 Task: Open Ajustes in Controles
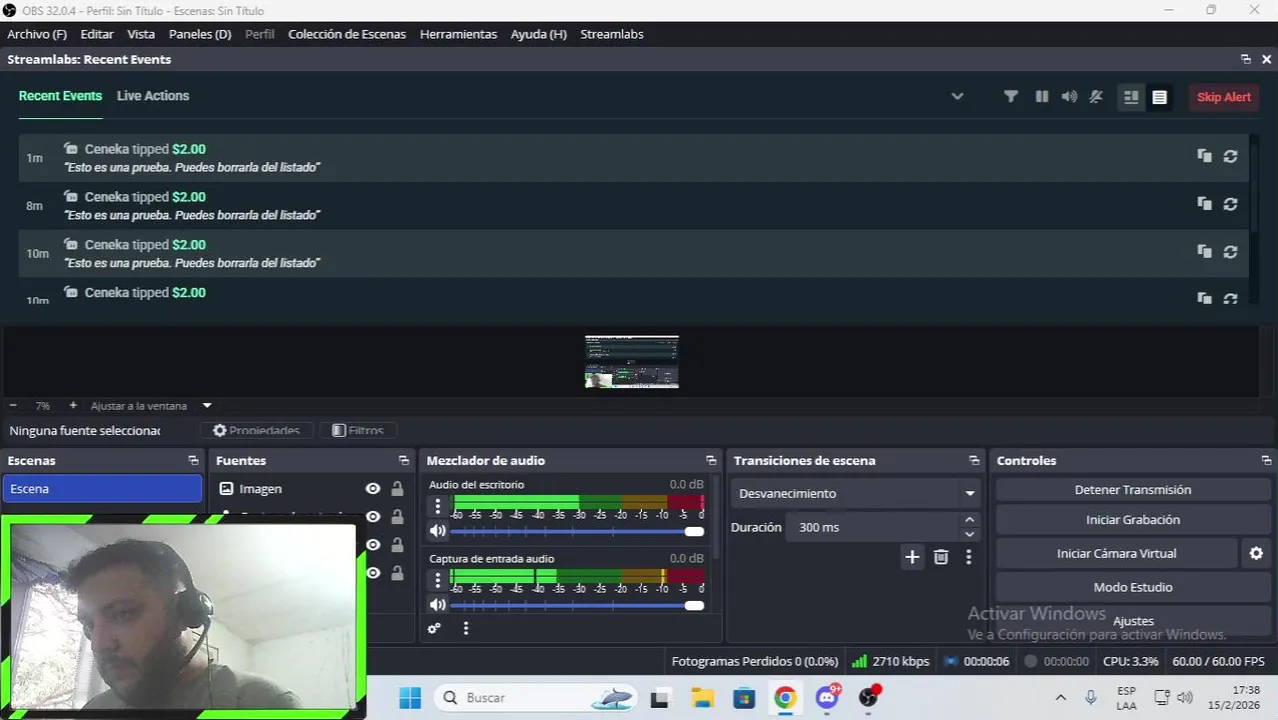pos(1133,621)
